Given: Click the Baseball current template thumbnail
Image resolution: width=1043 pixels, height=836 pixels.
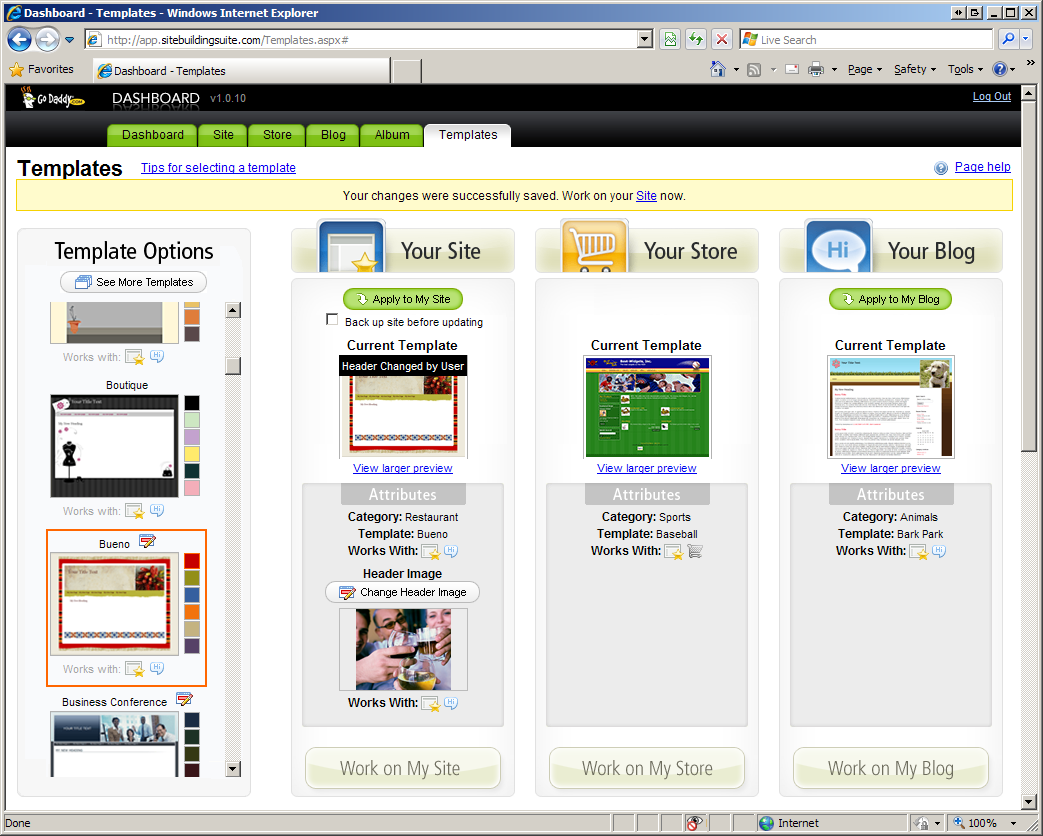Looking at the screenshot, I should (647, 406).
